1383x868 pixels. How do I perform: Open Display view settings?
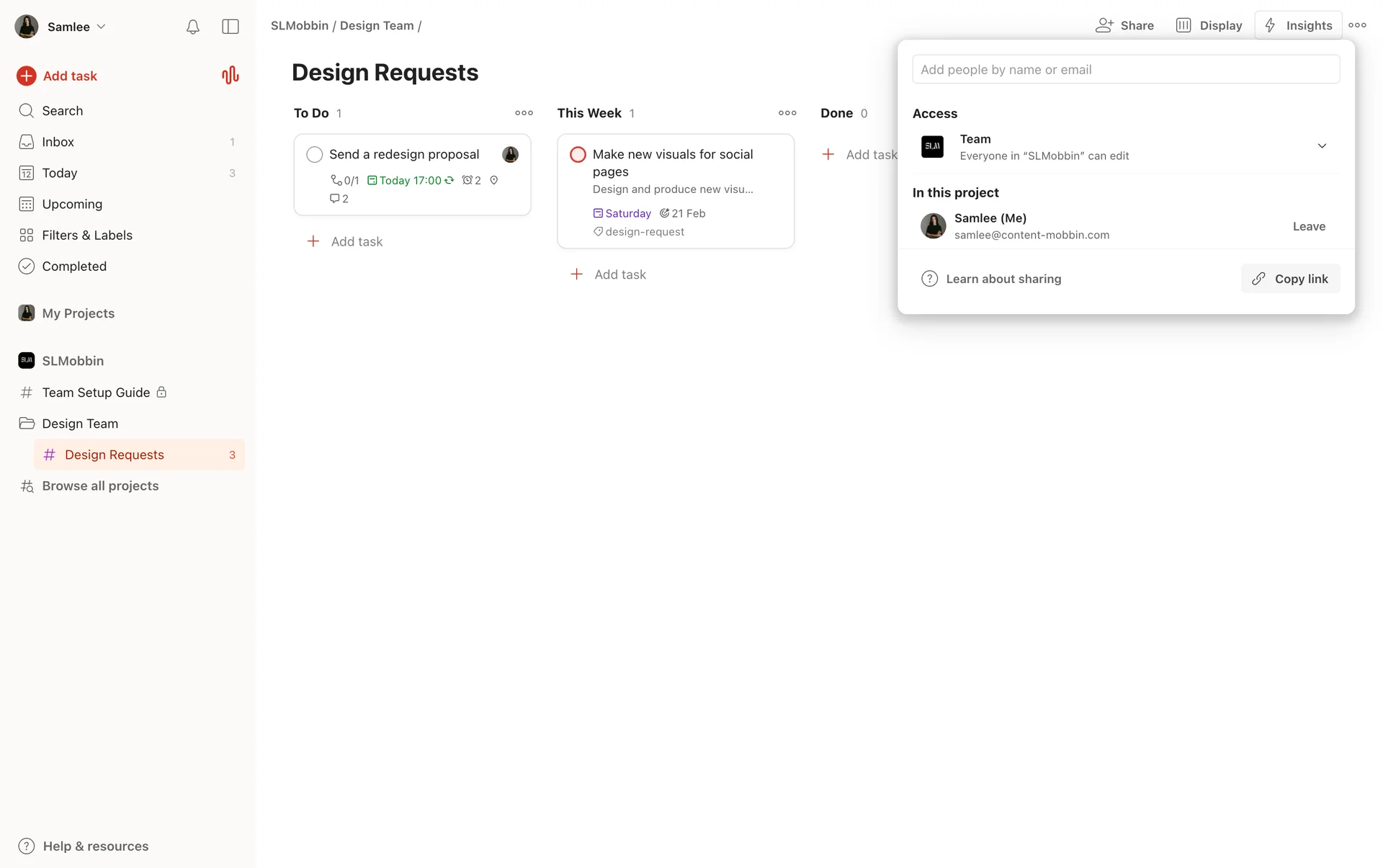click(x=1209, y=25)
